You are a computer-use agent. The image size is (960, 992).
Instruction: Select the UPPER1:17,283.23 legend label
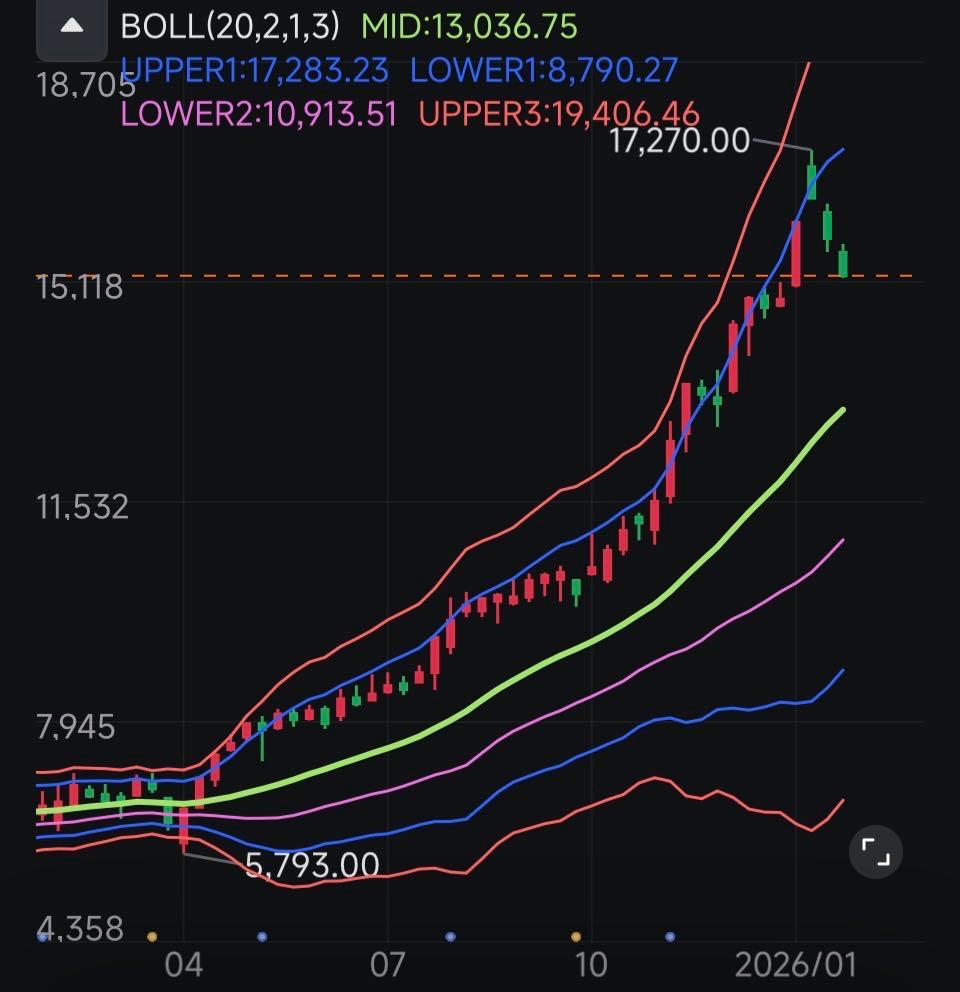pyautogui.click(x=254, y=70)
